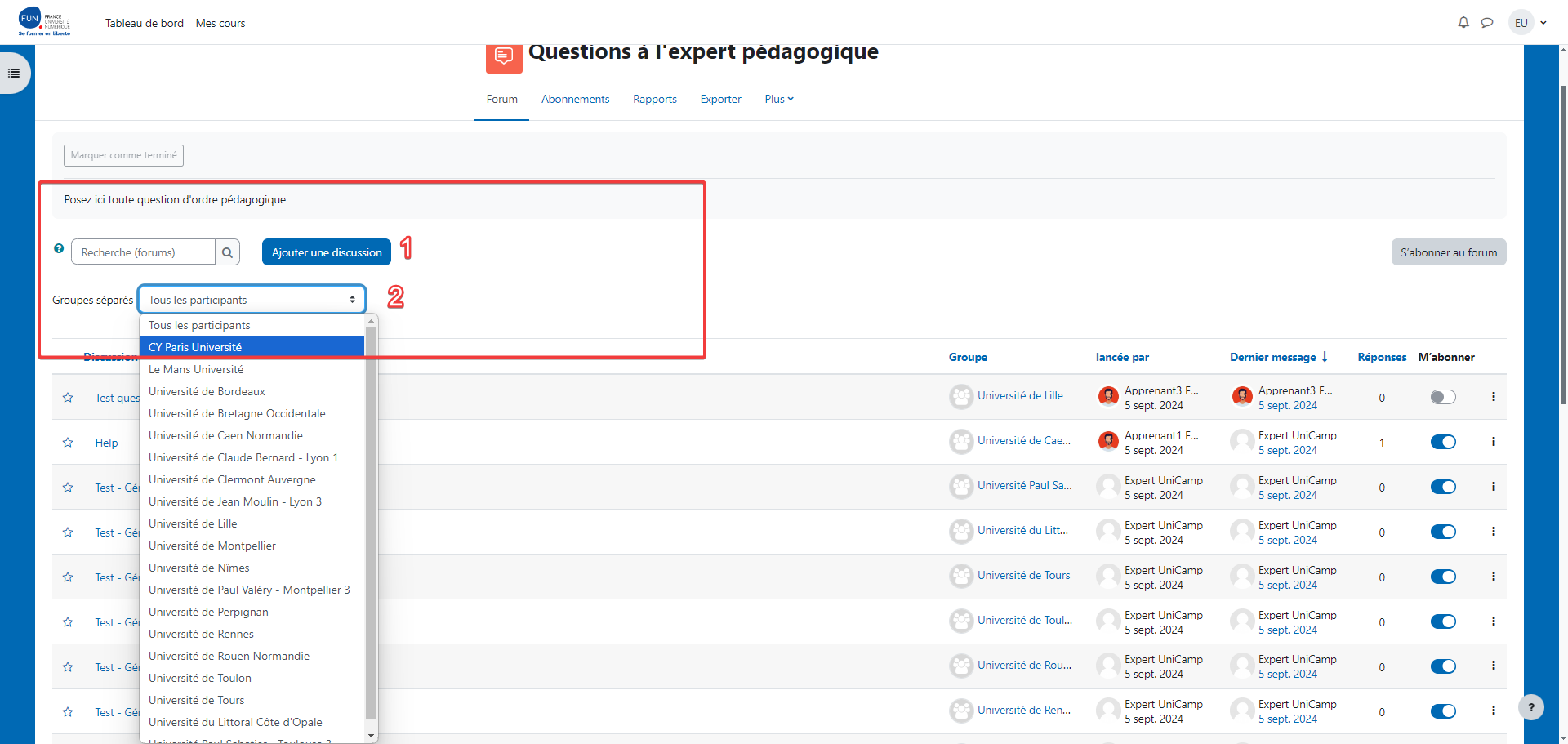Switch to the Forum tab

[501, 99]
